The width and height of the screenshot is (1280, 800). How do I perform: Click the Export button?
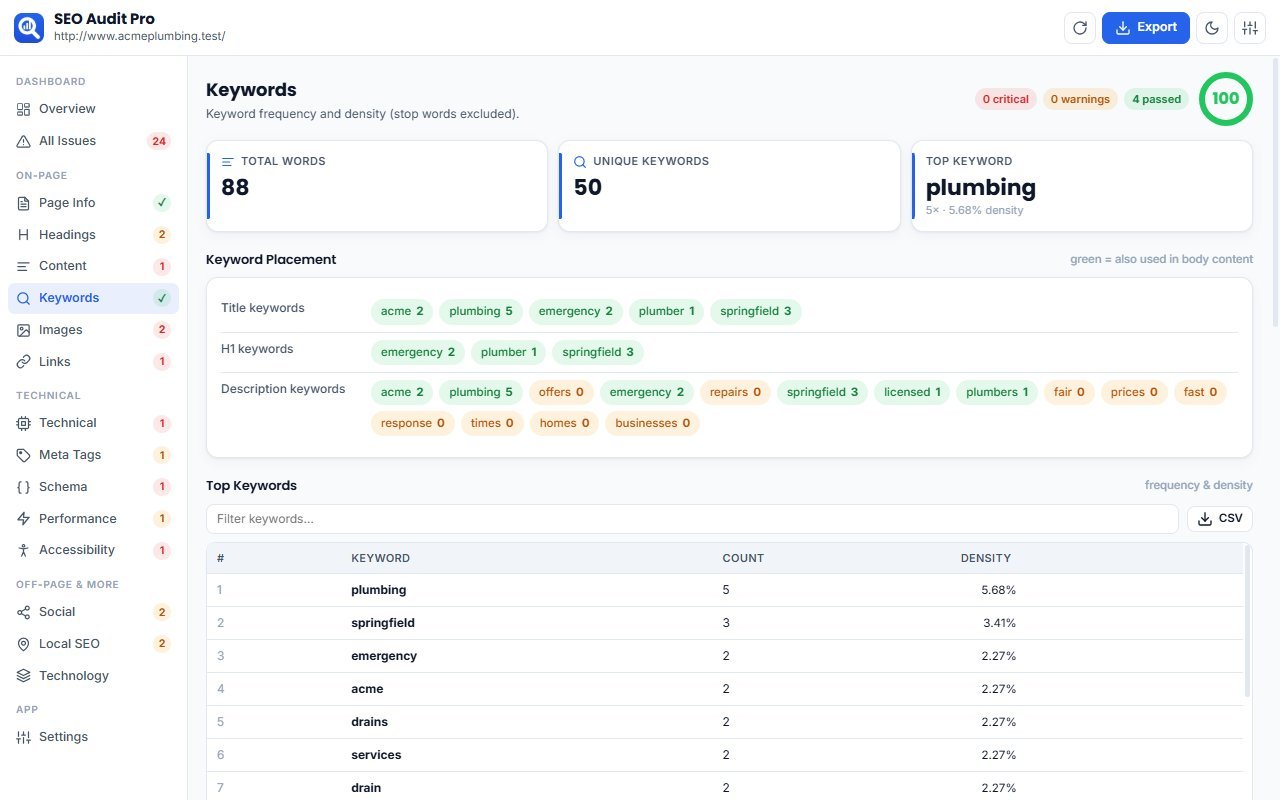pos(1146,28)
